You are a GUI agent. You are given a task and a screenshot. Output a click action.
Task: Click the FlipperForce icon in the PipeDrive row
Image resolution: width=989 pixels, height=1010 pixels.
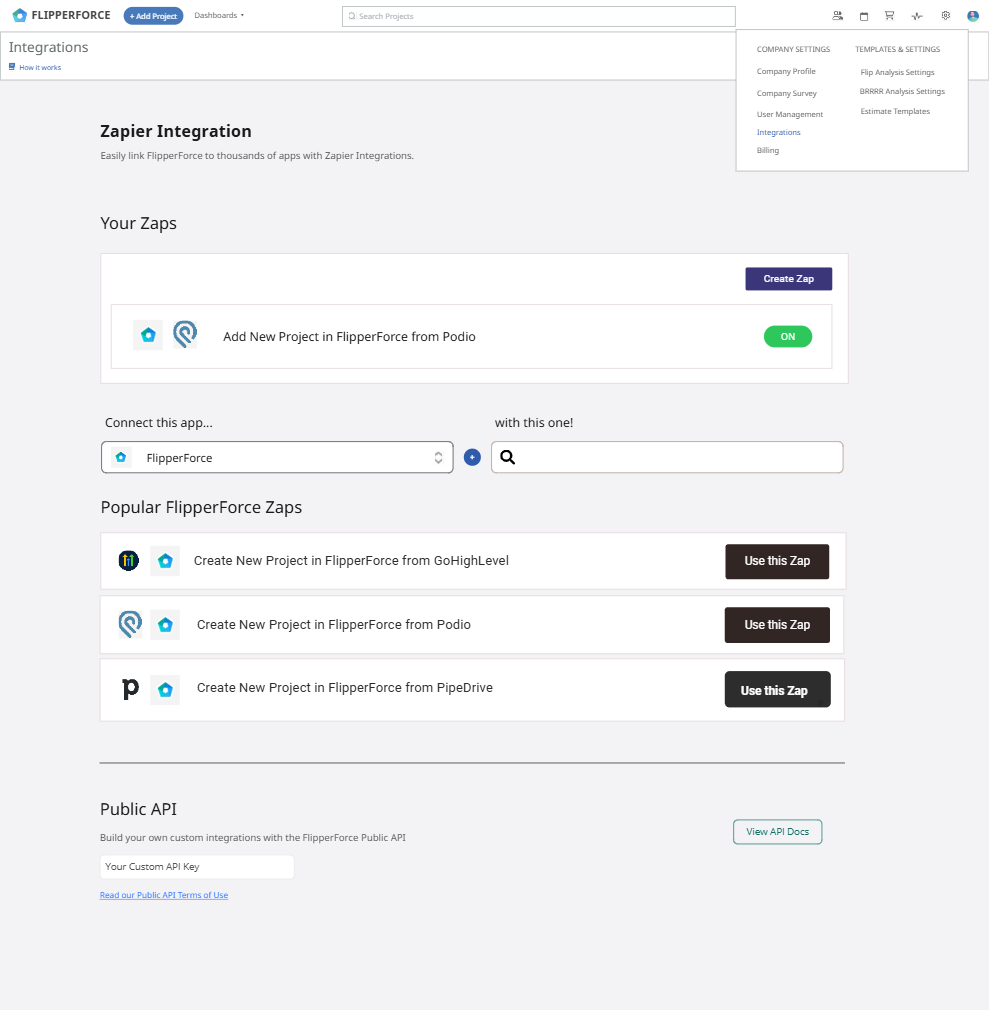click(165, 690)
